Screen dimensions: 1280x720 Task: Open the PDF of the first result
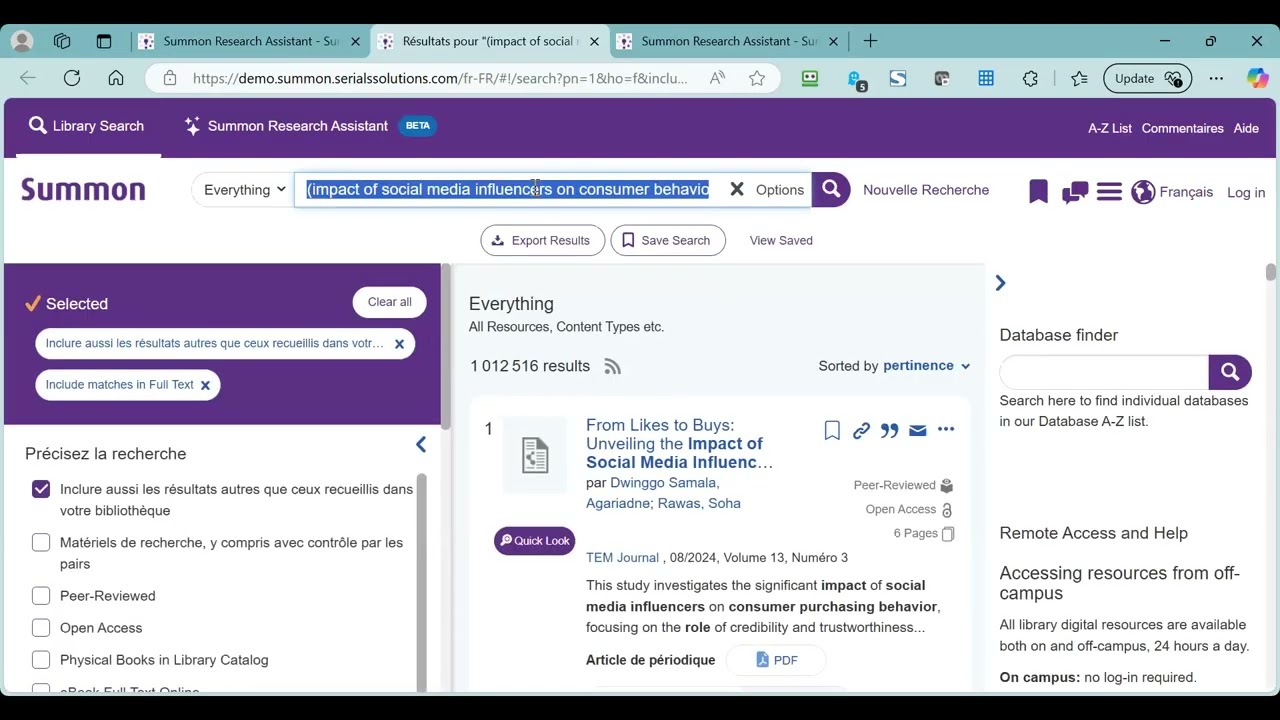pyautogui.click(x=776, y=660)
